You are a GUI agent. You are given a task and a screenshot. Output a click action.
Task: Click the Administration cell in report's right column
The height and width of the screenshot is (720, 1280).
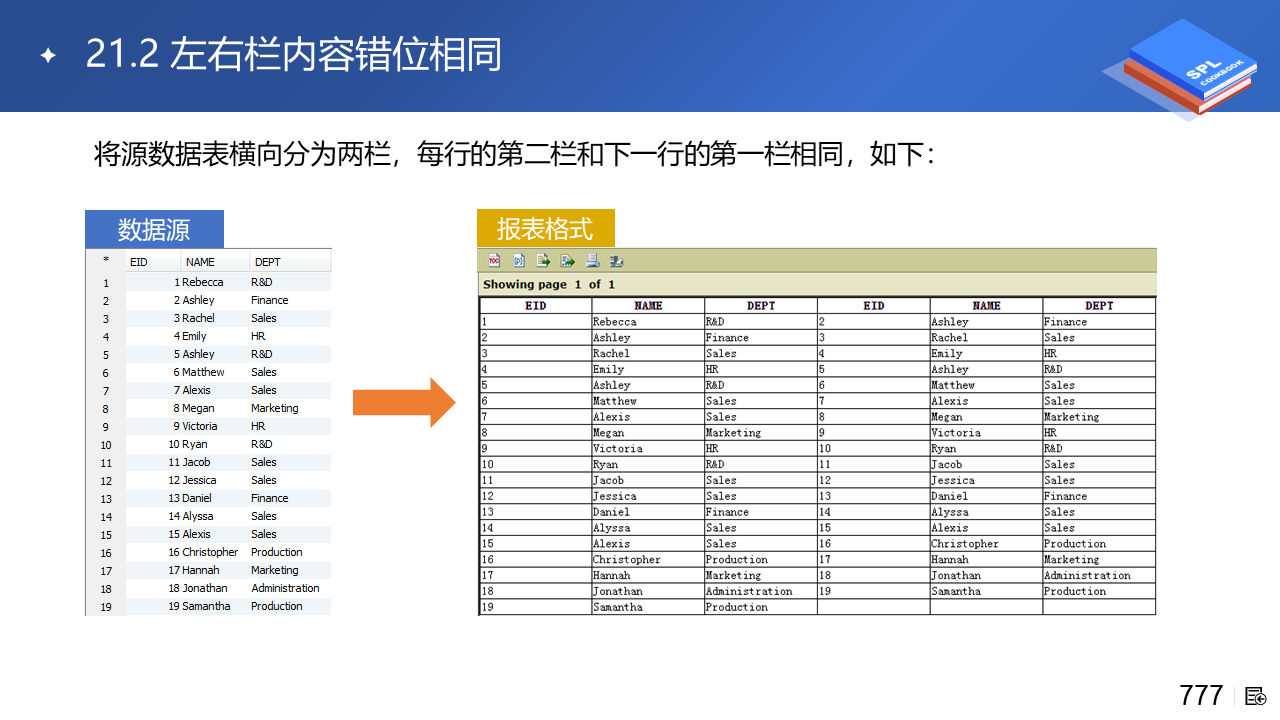pyautogui.click(x=1087, y=576)
